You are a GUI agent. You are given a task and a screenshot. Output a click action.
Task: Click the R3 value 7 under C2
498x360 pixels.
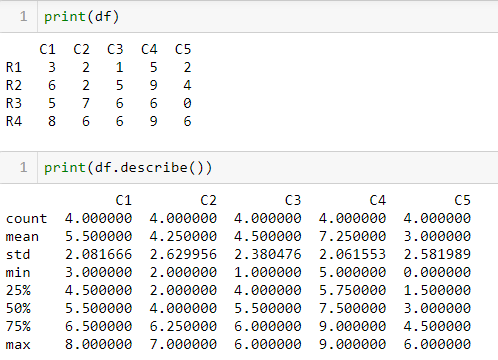click(x=86, y=103)
